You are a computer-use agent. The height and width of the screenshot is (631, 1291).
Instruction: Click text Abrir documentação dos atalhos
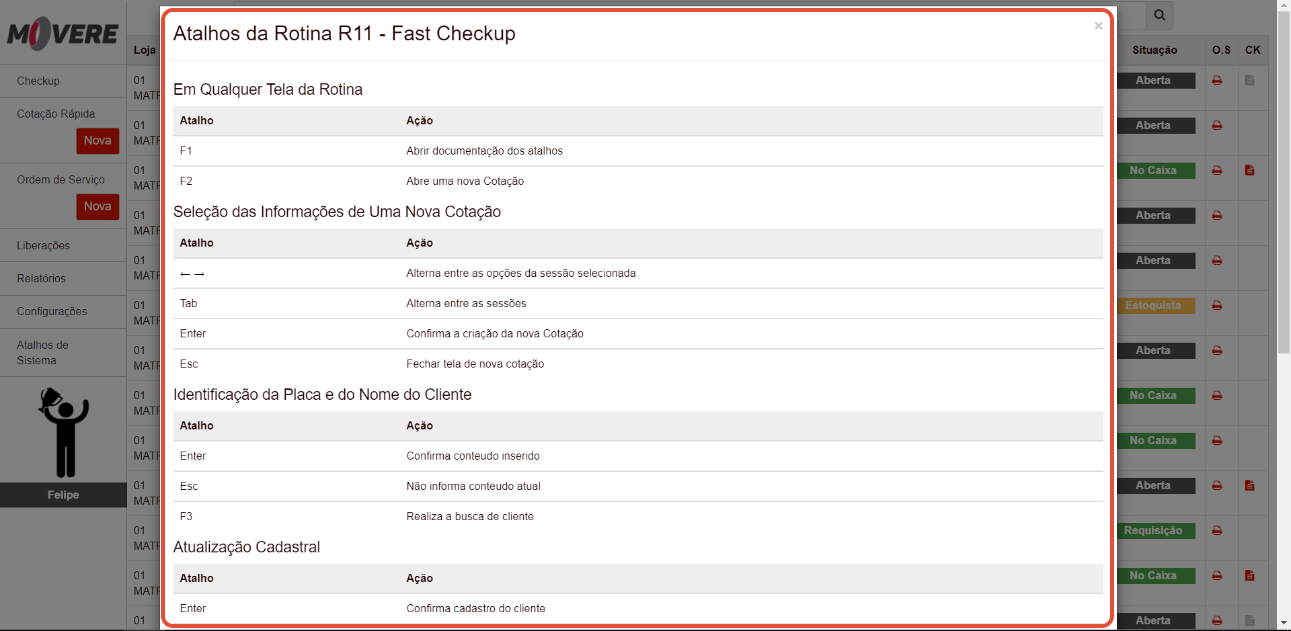point(484,151)
